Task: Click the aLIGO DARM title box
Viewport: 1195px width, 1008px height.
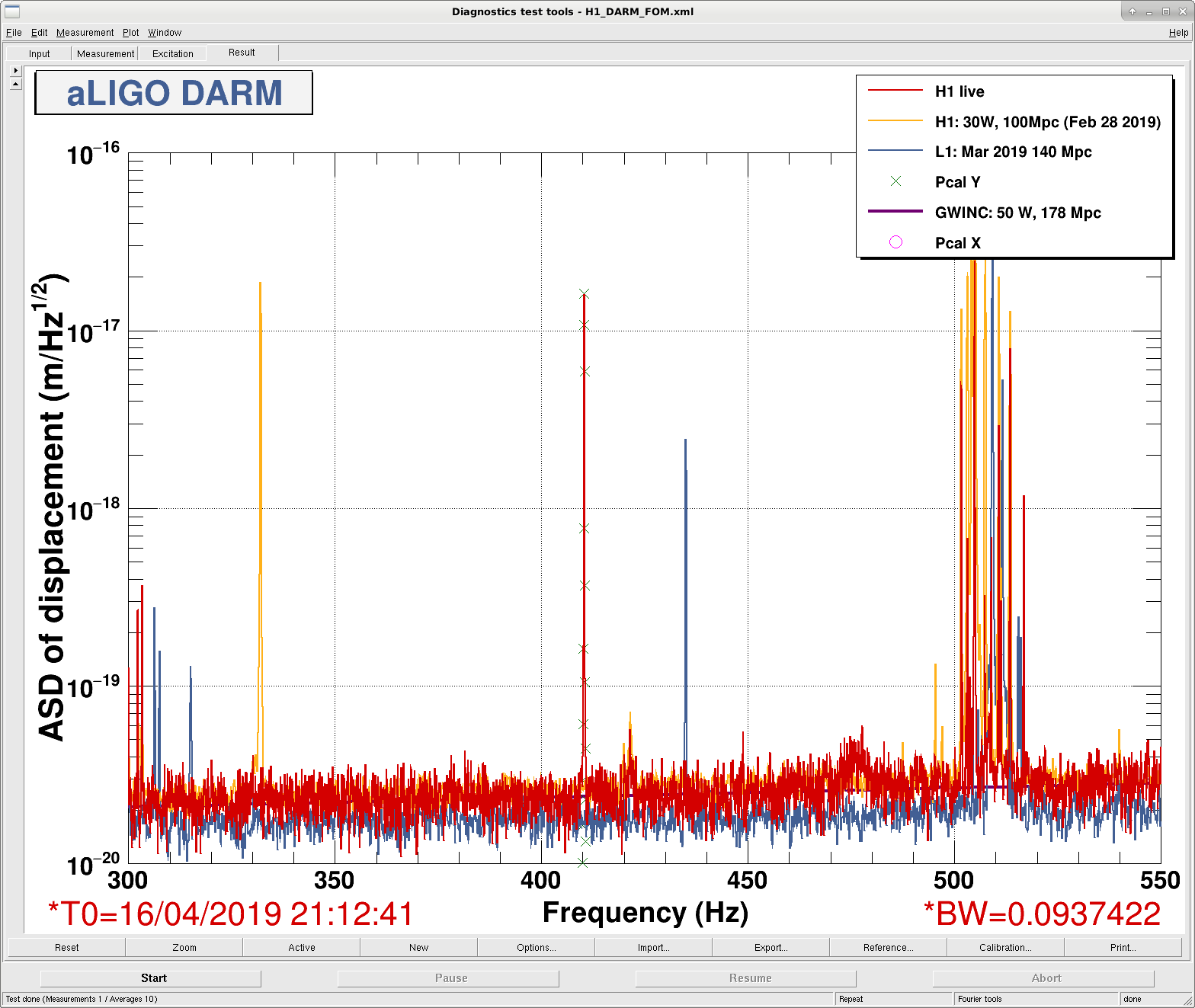Action: (174, 93)
